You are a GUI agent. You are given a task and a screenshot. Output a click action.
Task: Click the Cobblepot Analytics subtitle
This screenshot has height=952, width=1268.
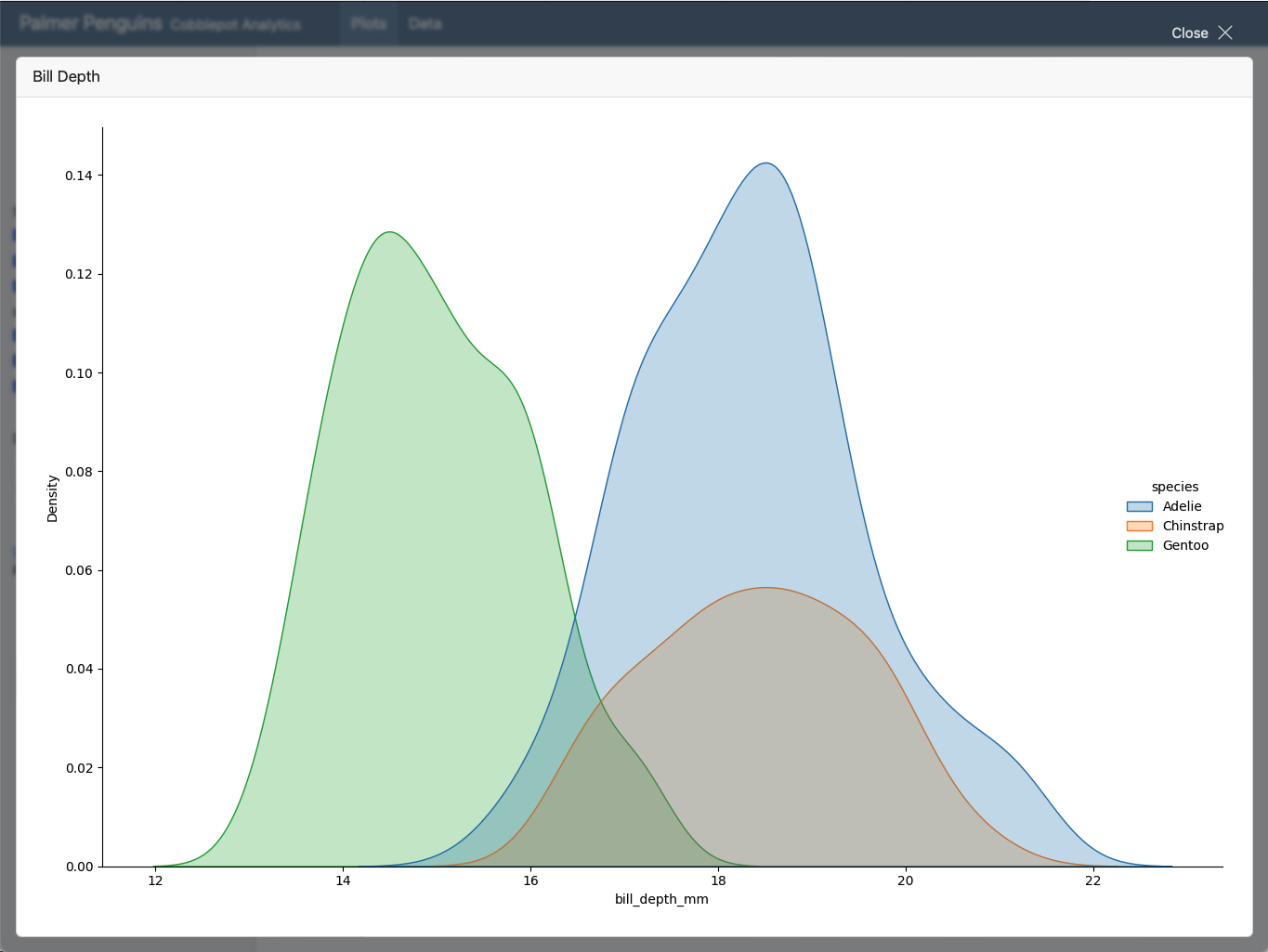pos(235,25)
